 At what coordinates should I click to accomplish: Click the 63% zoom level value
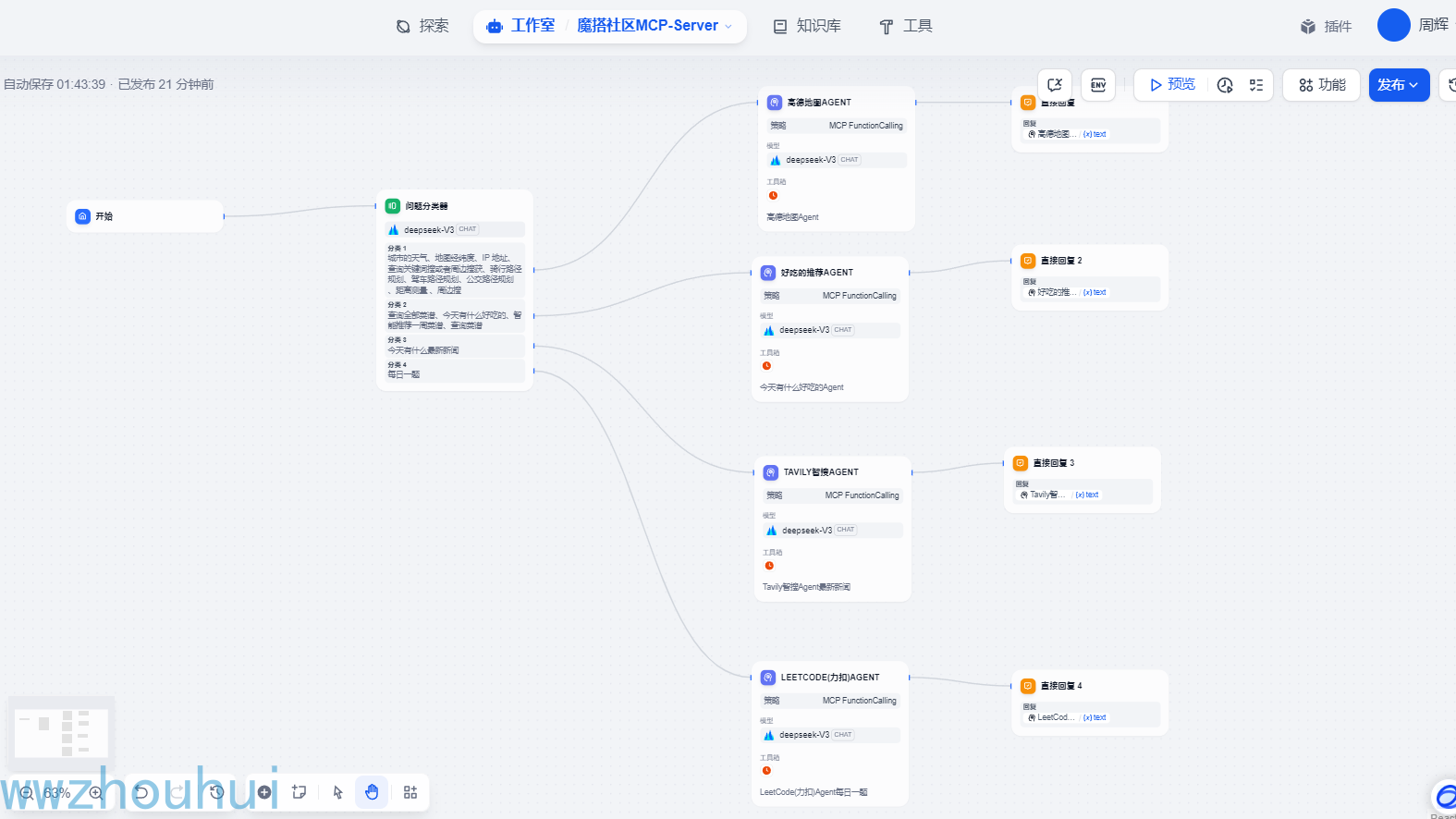pos(57,793)
